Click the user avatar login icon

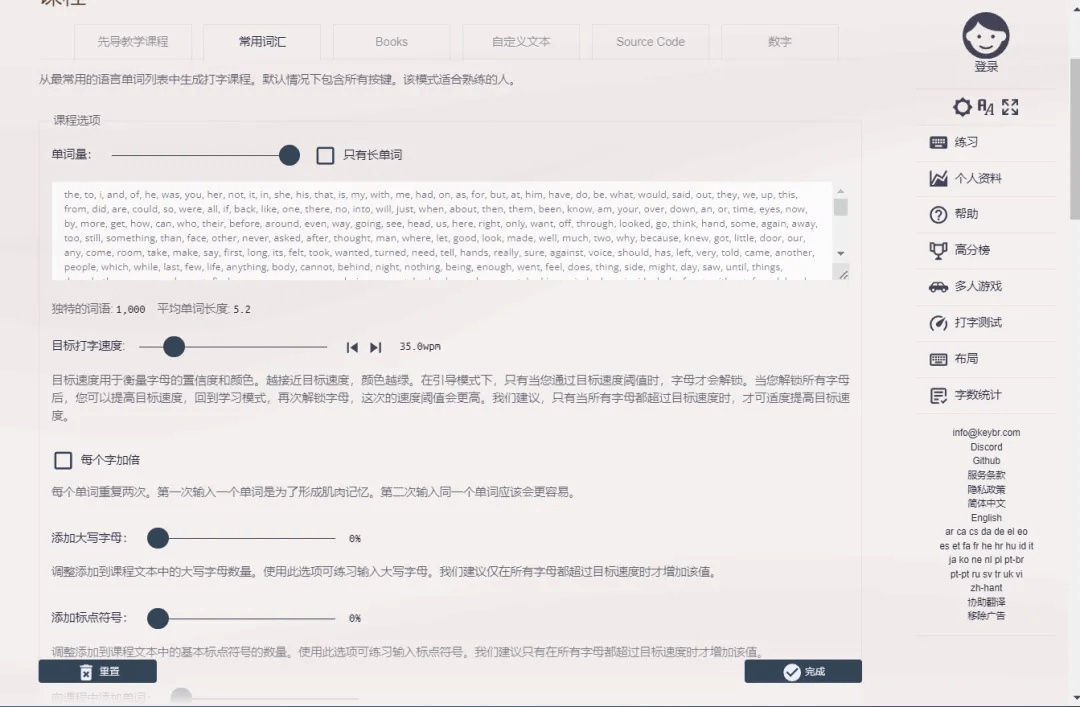[x=986, y=36]
